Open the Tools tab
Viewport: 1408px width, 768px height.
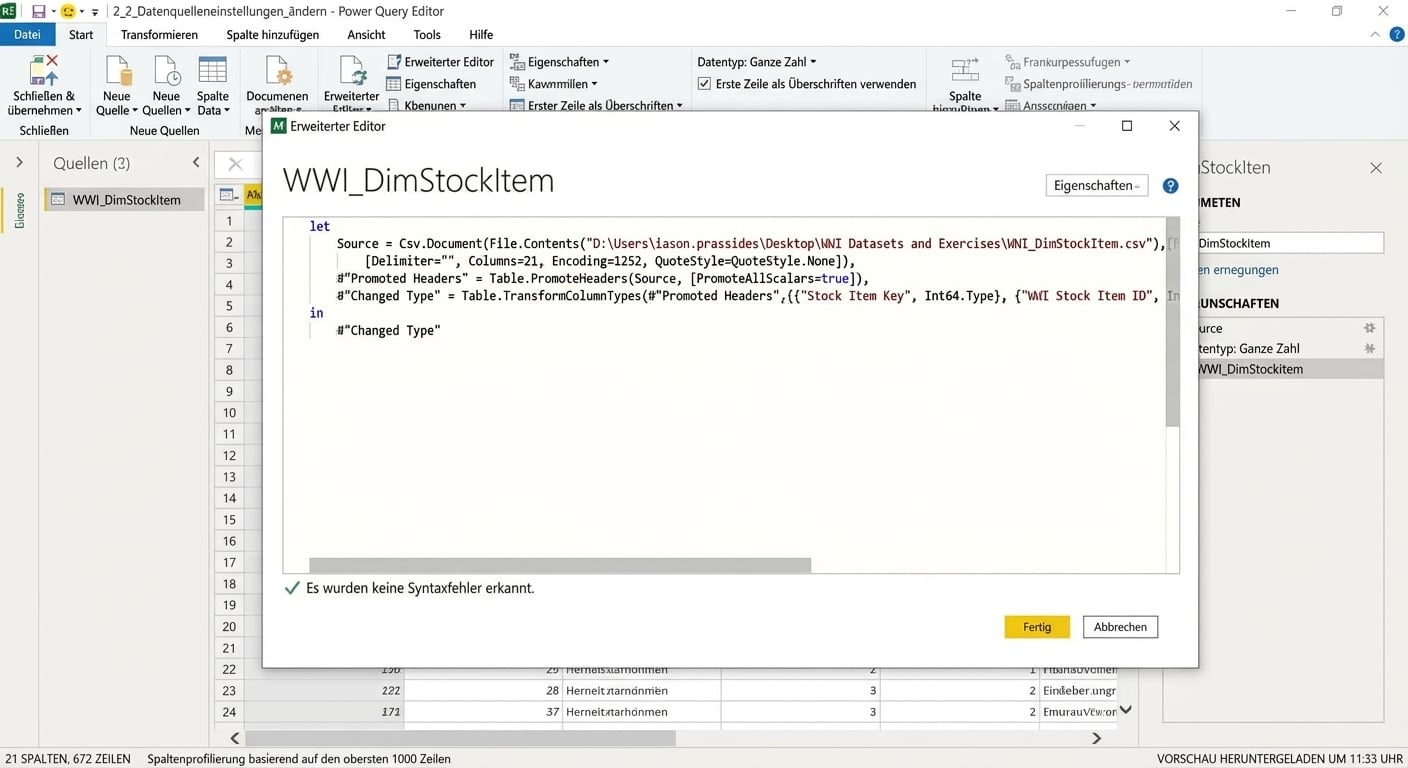tap(427, 34)
